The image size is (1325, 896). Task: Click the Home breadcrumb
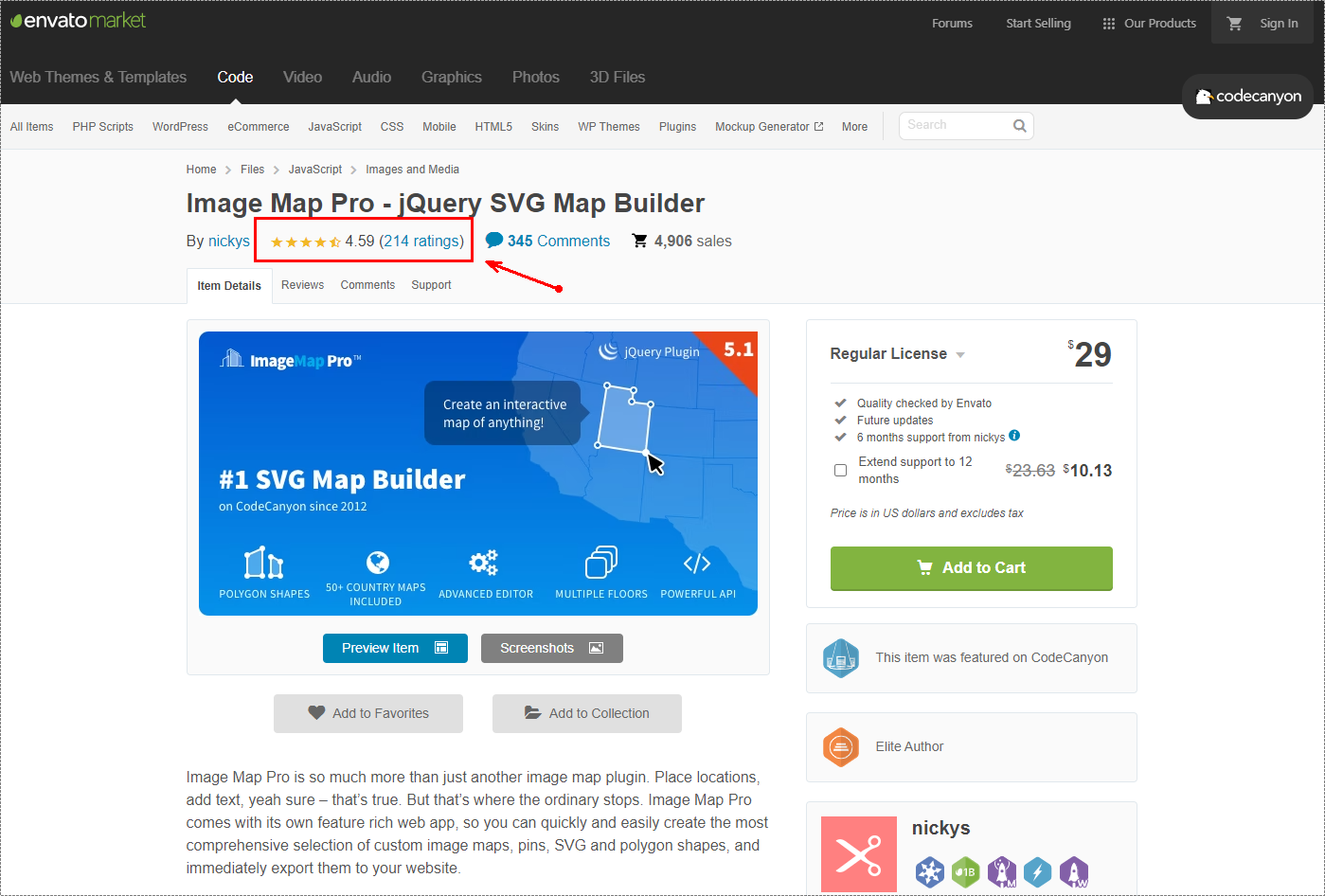(201, 170)
